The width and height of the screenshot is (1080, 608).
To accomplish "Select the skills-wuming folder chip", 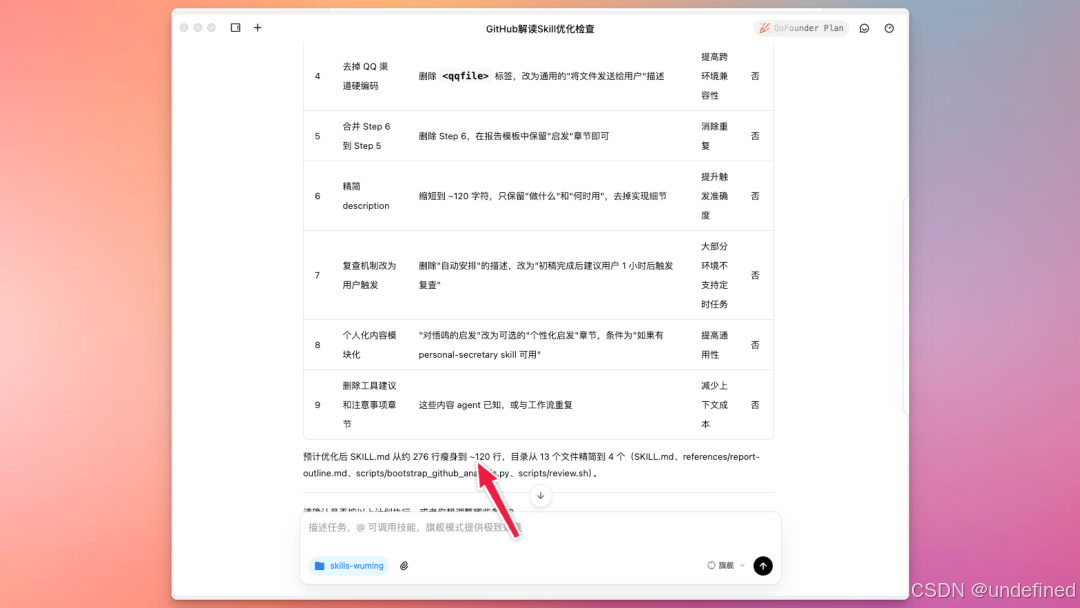I will click(x=349, y=566).
